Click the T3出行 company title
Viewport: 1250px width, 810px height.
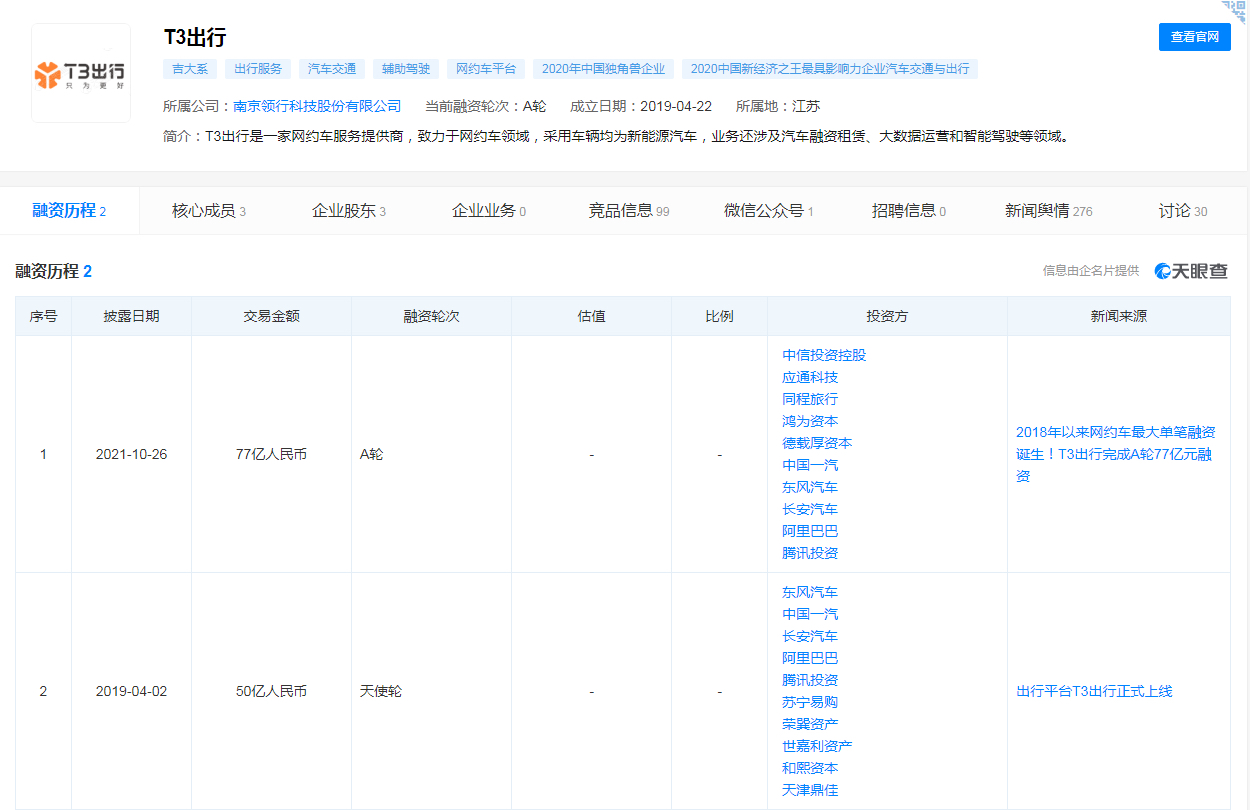[x=195, y=37]
